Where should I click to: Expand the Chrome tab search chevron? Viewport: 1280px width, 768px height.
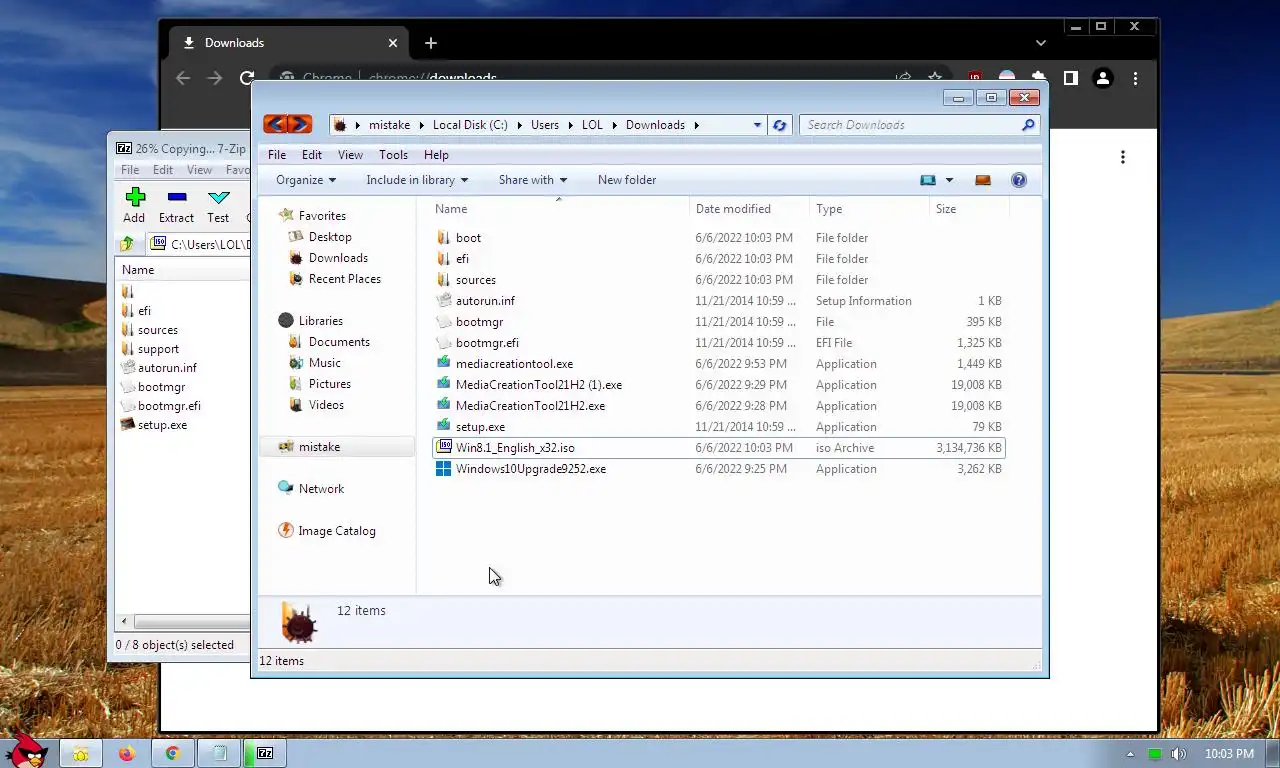tap(1041, 43)
